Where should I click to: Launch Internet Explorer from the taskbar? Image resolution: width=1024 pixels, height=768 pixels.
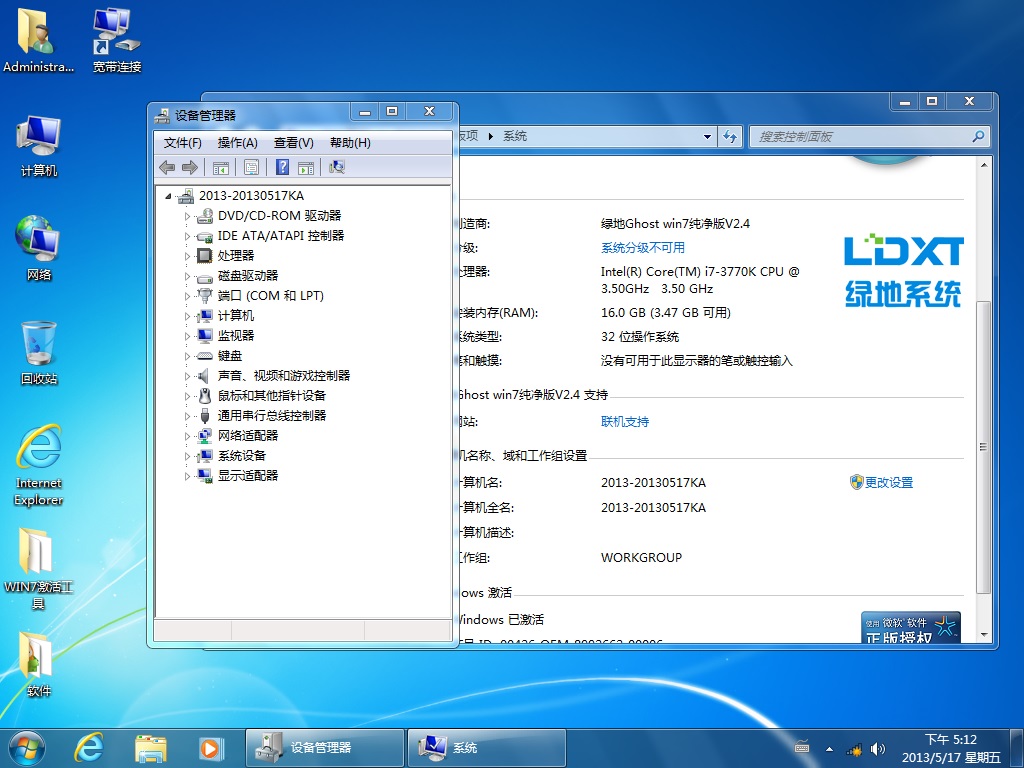(89, 748)
